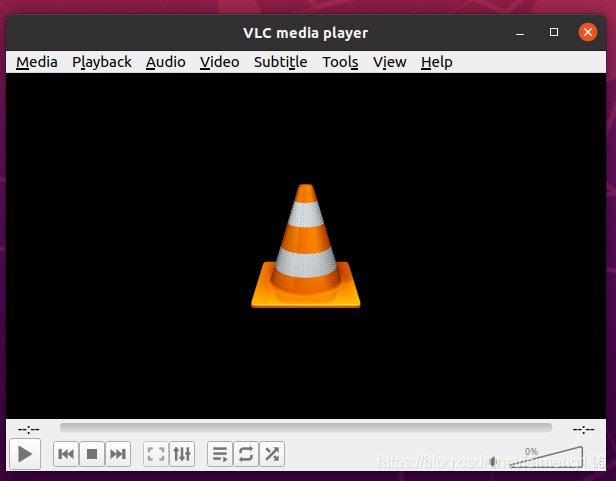Toggle fullscreen video mode
The height and width of the screenshot is (481, 616).
pos(156,454)
